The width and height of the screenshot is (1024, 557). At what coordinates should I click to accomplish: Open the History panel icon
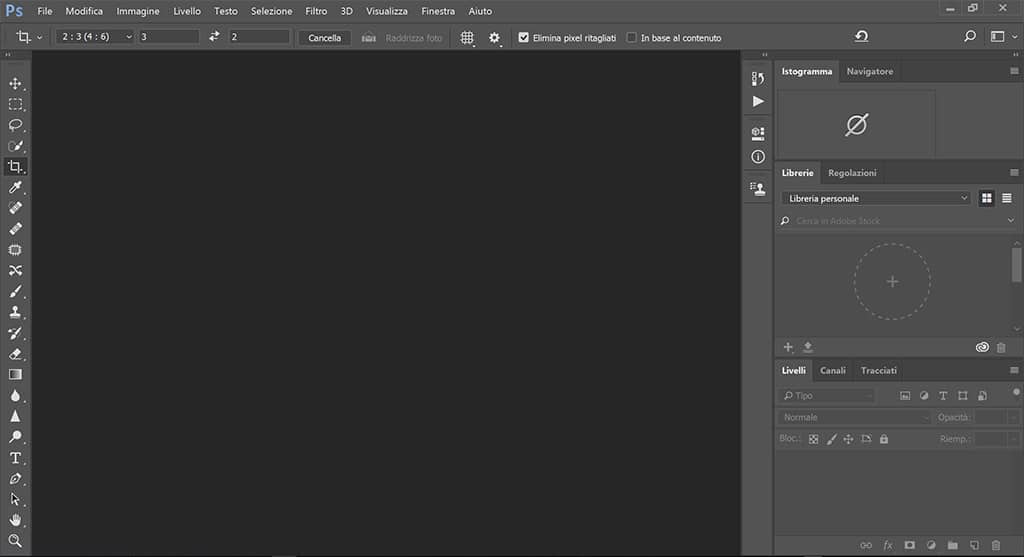click(758, 78)
